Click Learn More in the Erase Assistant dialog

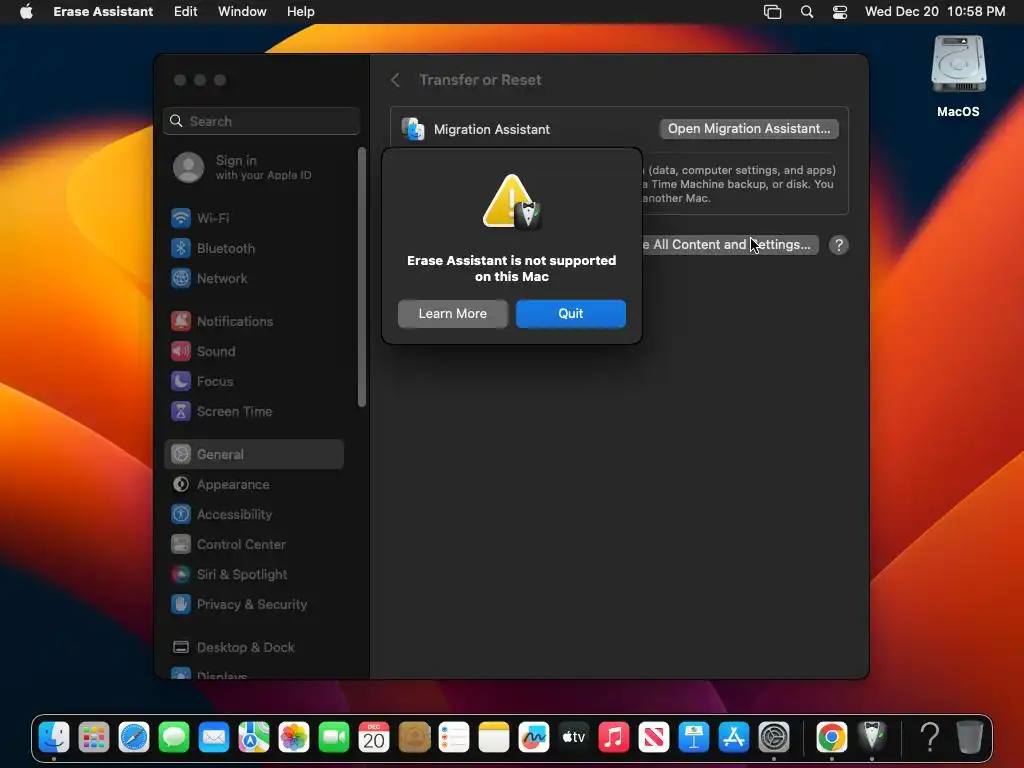pos(453,313)
